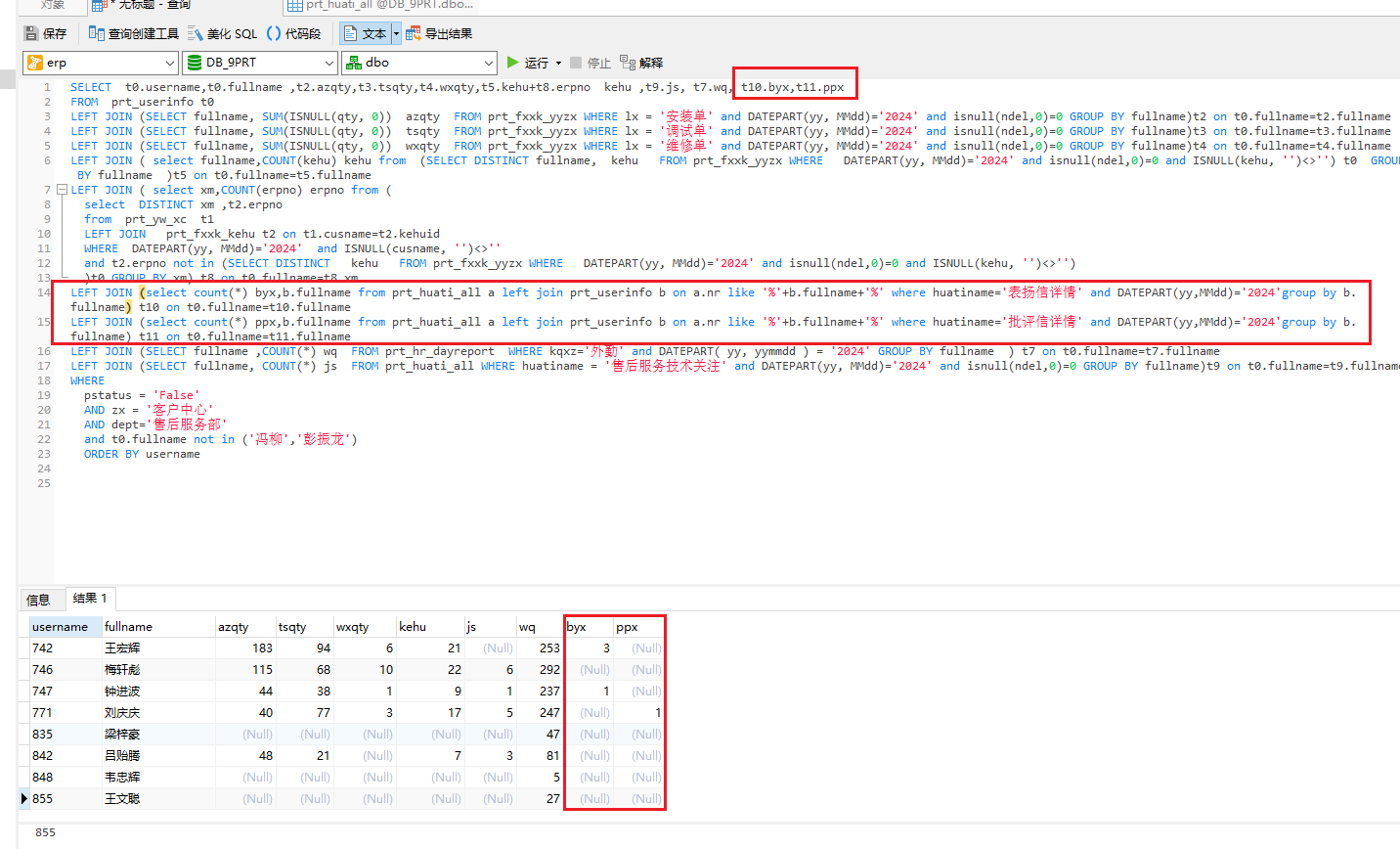
Task: Click the status bar value 855
Action: tap(45, 832)
